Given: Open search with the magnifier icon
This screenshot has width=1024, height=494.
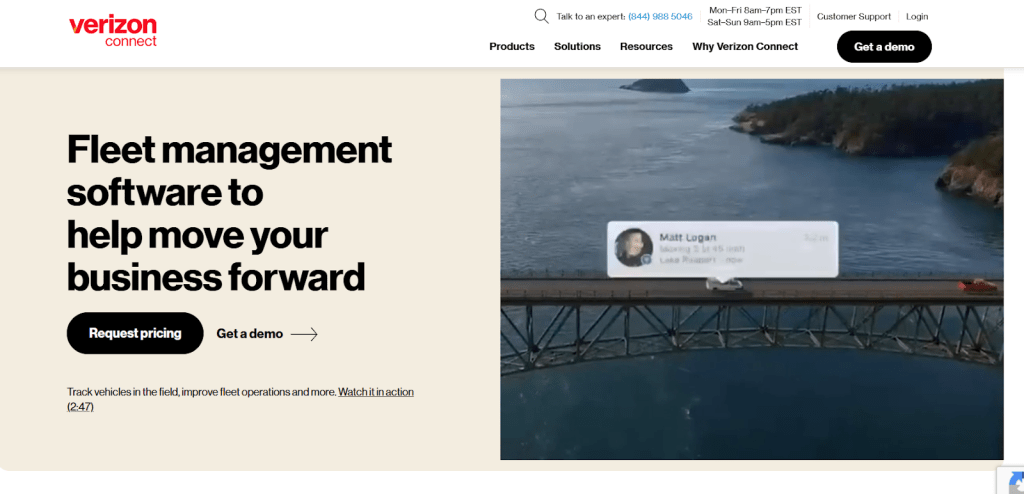Looking at the screenshot, I should pos(541,16).
